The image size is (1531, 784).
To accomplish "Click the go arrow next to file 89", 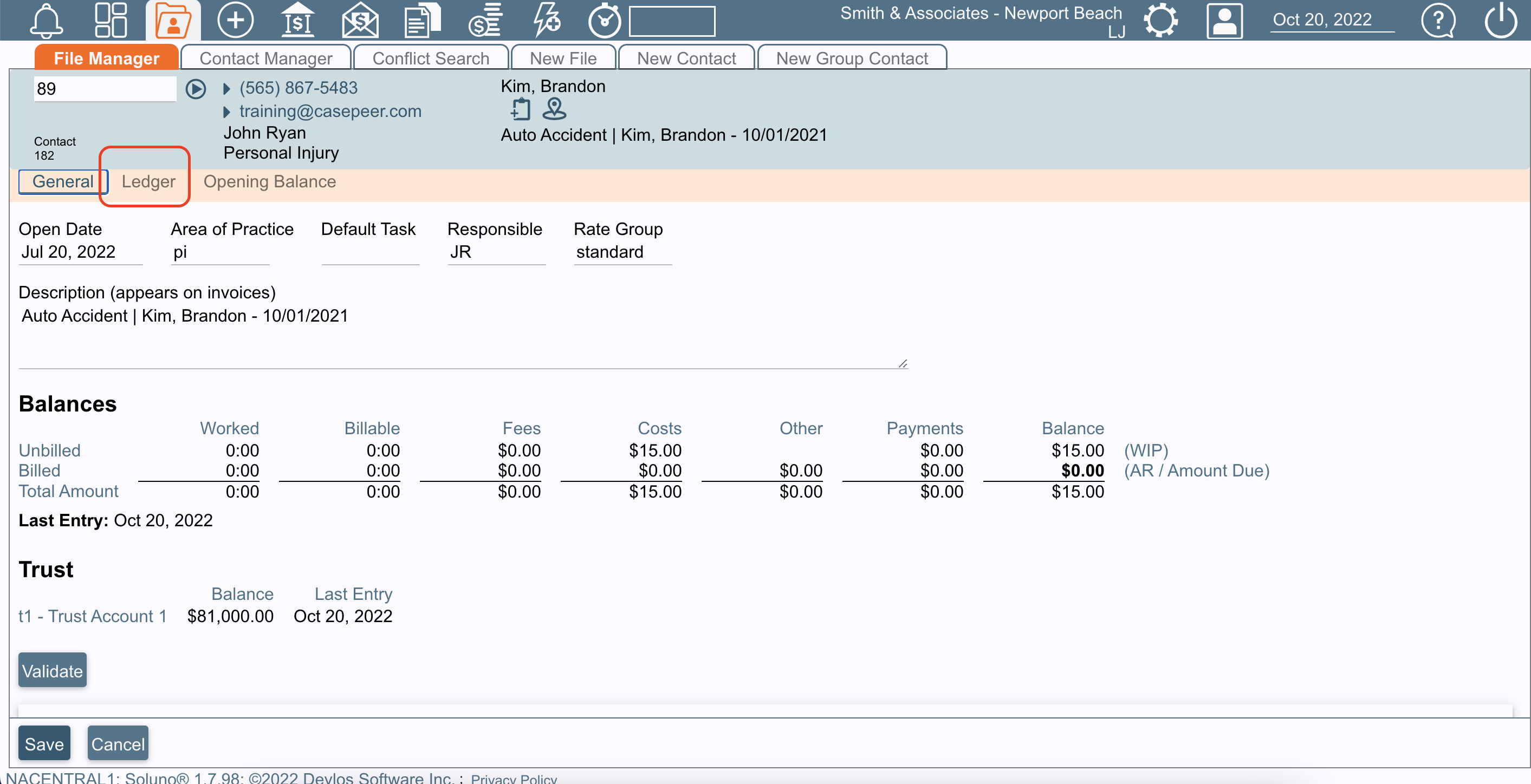I will point(196,89).
